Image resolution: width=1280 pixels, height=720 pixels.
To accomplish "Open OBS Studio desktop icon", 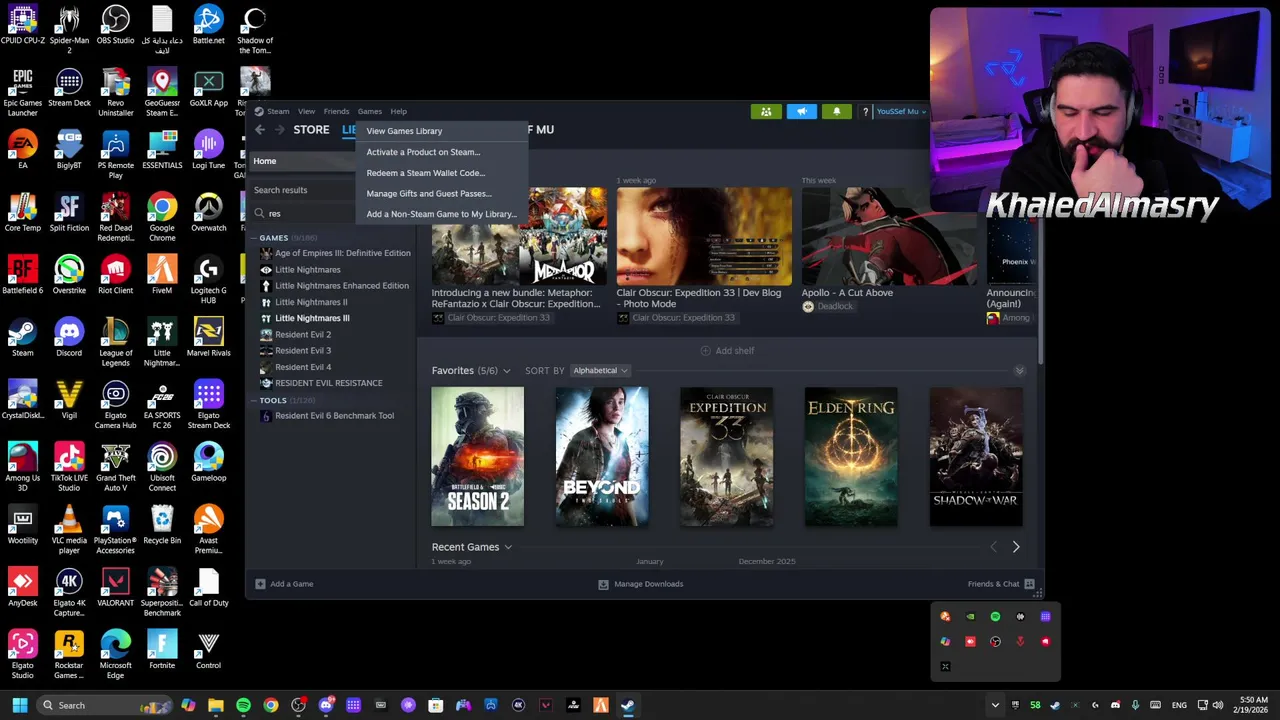I will [115, 26].
